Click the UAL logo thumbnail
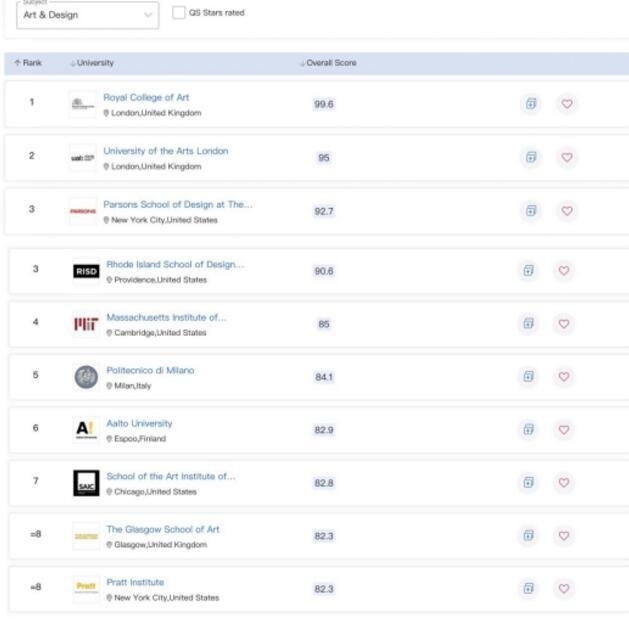The width and height of the screenshot is (629, 619). pyautogui.click(x=83, y=158)
